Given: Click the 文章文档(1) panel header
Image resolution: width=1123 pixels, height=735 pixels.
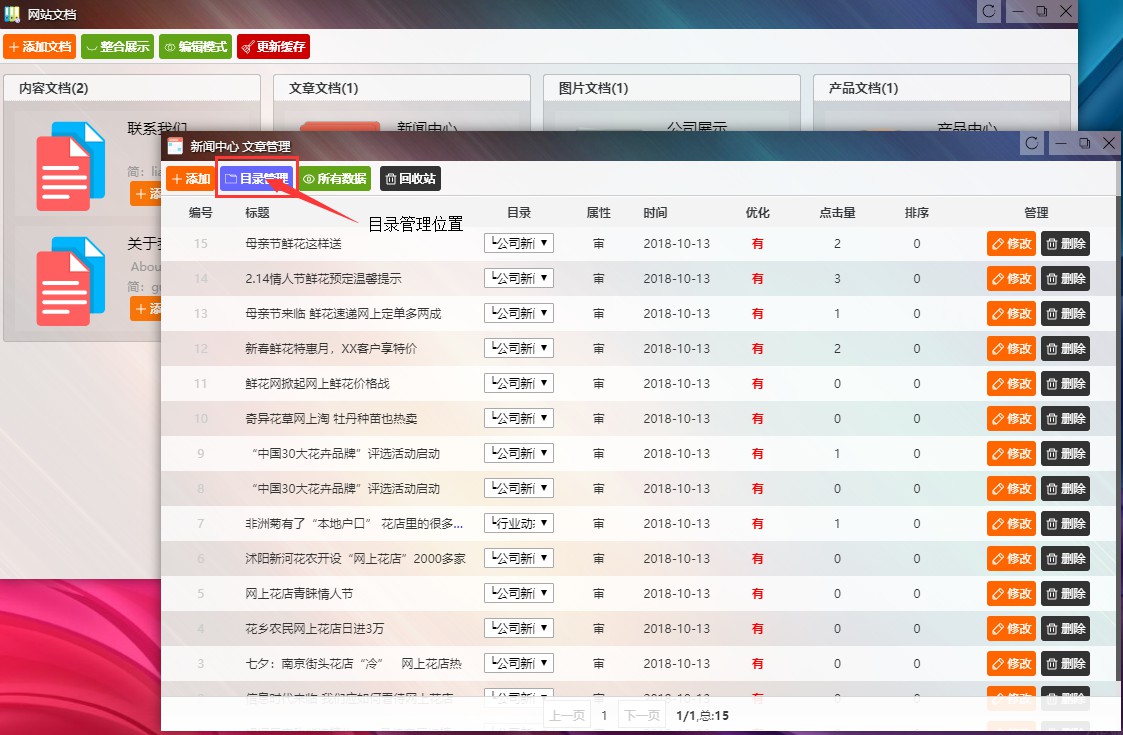Looking at the screenshot, I should pos(402,88).
